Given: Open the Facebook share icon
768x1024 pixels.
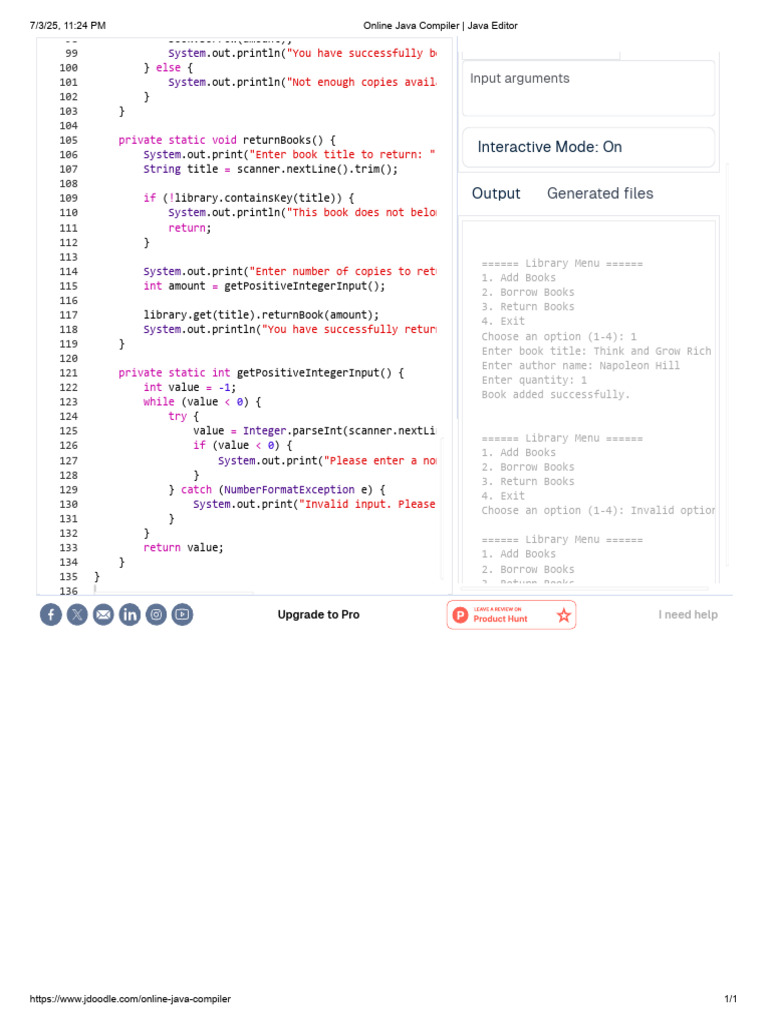Looking at the screenshot, I should coord(51,615).
